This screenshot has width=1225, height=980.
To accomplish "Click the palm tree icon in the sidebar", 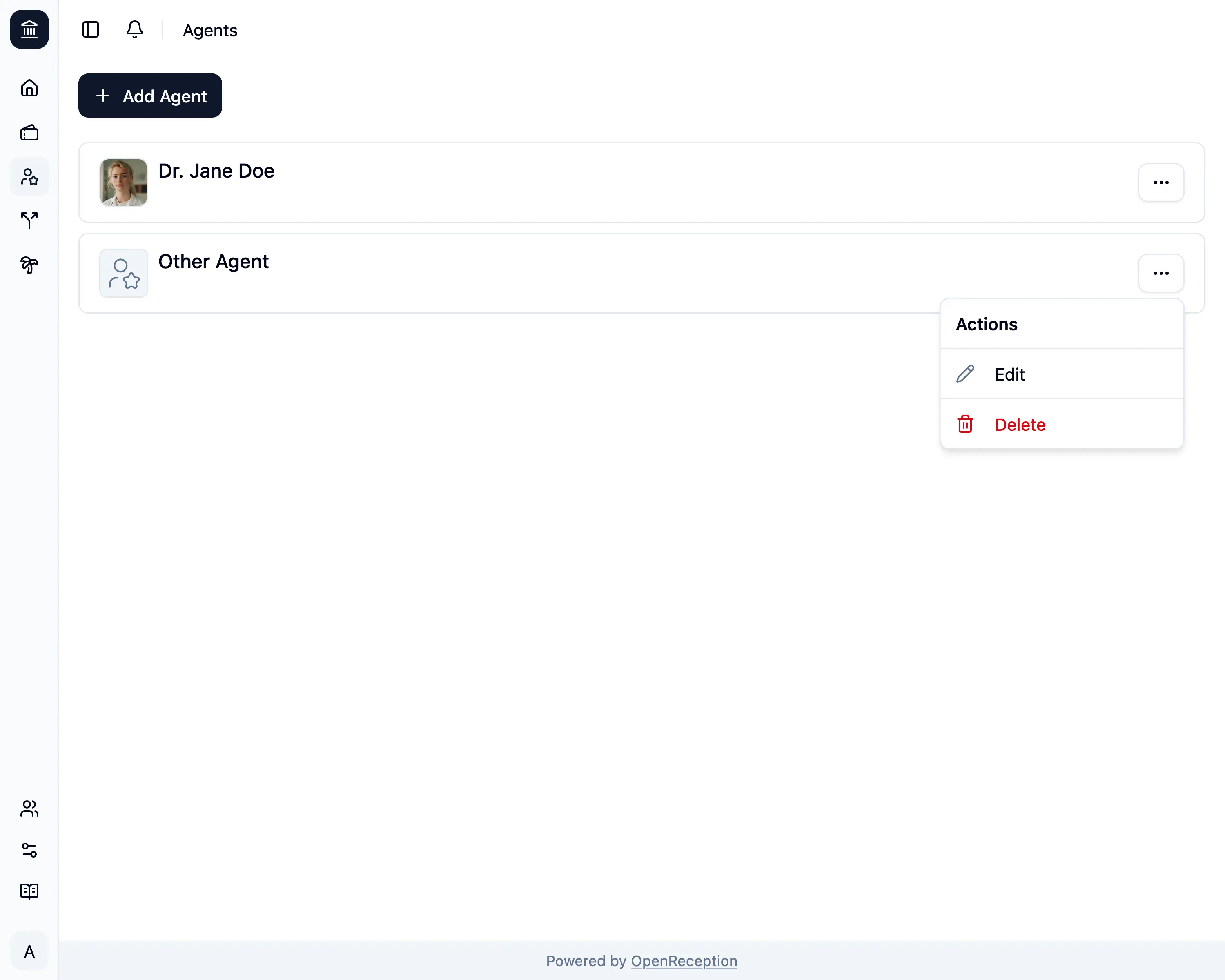I will coord(29,265).
